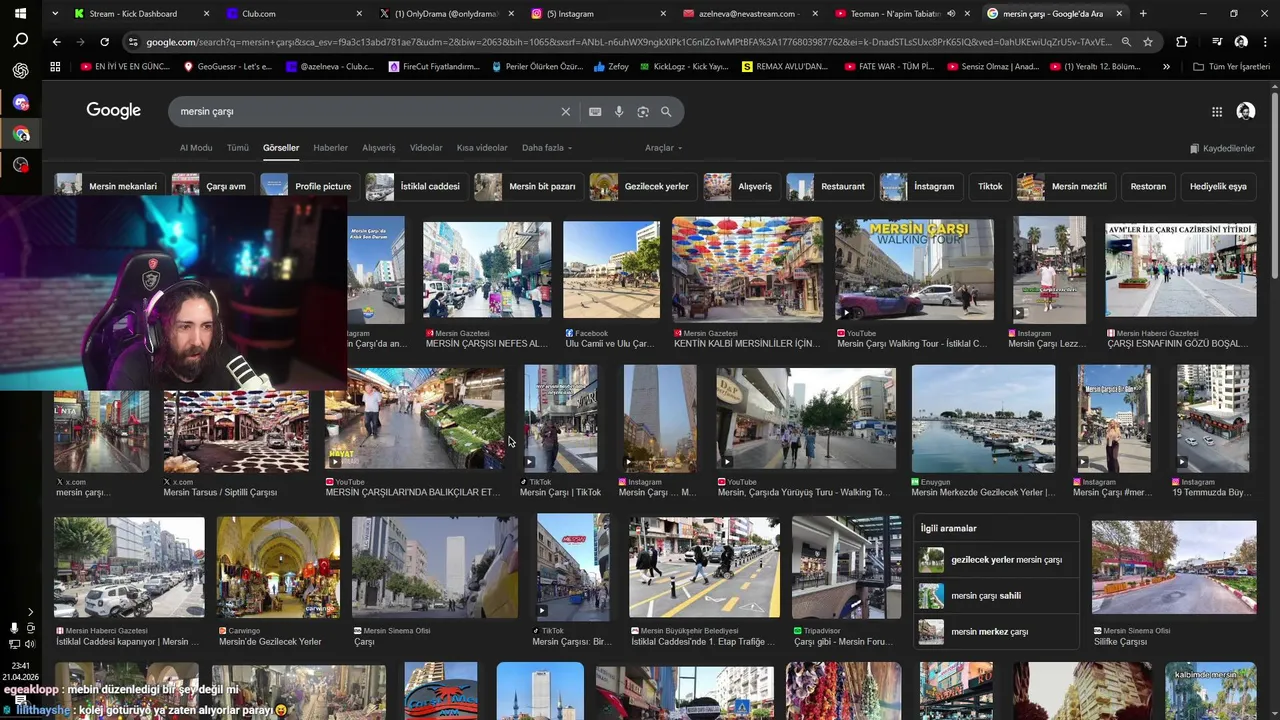
Task: Open REMAX AVLU'DAN bookmark
Action: coord(785,67)
